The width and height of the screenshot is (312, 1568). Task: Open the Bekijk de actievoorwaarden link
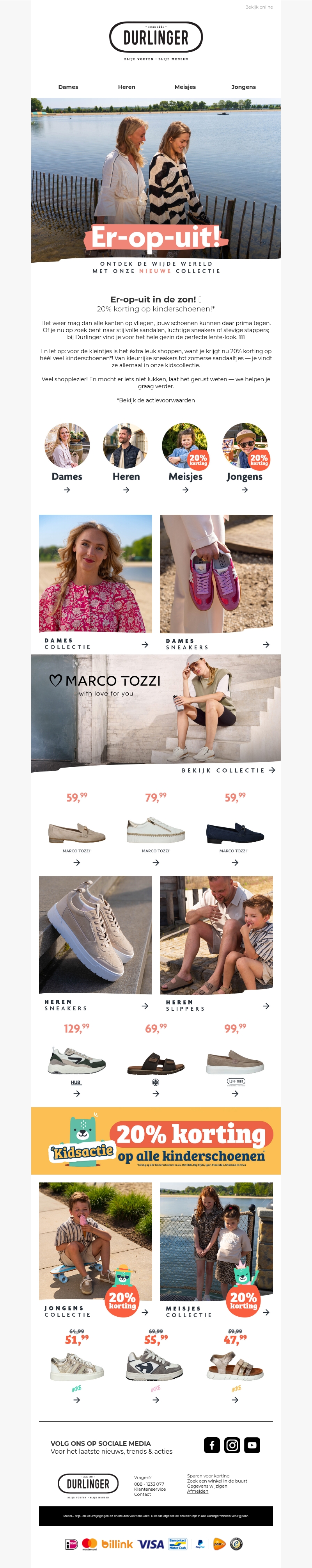pos(156,400)
